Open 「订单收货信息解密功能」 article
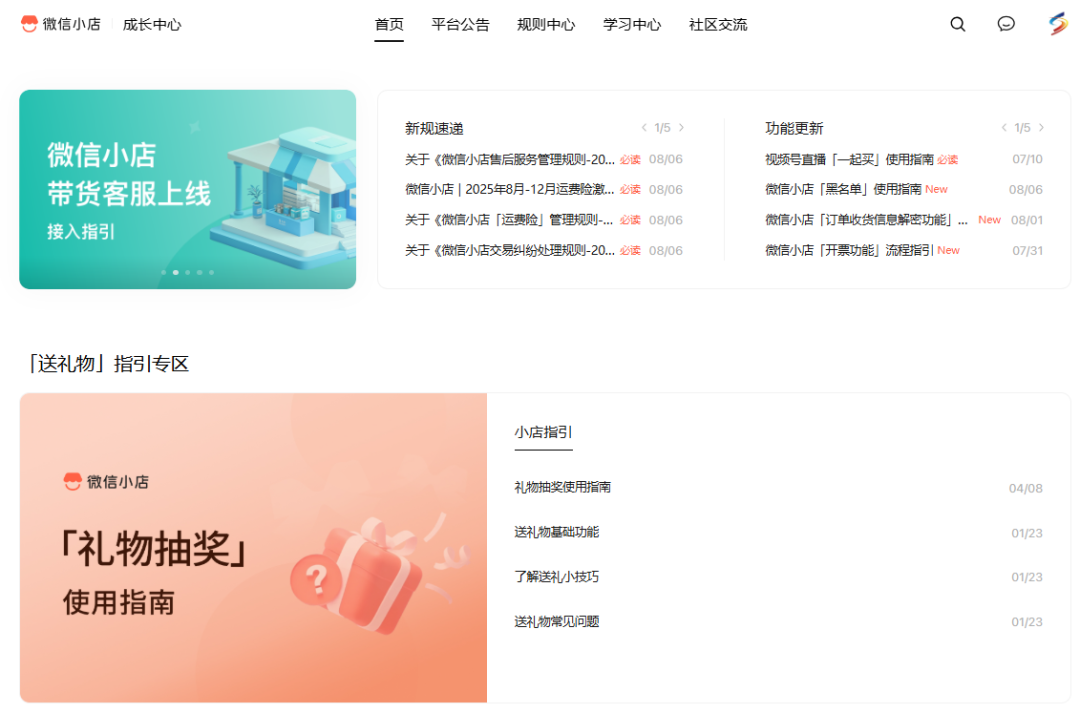1080x713 pixels. tap(866, 220)
